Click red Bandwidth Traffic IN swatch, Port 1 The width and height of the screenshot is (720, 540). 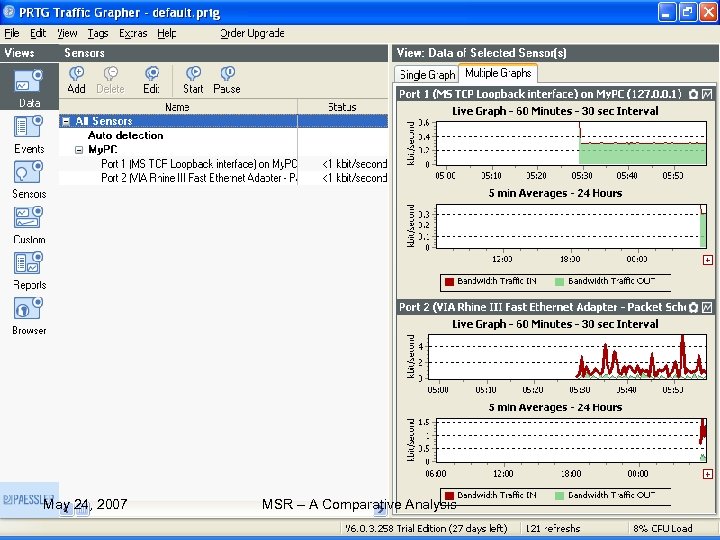[450, 281]
